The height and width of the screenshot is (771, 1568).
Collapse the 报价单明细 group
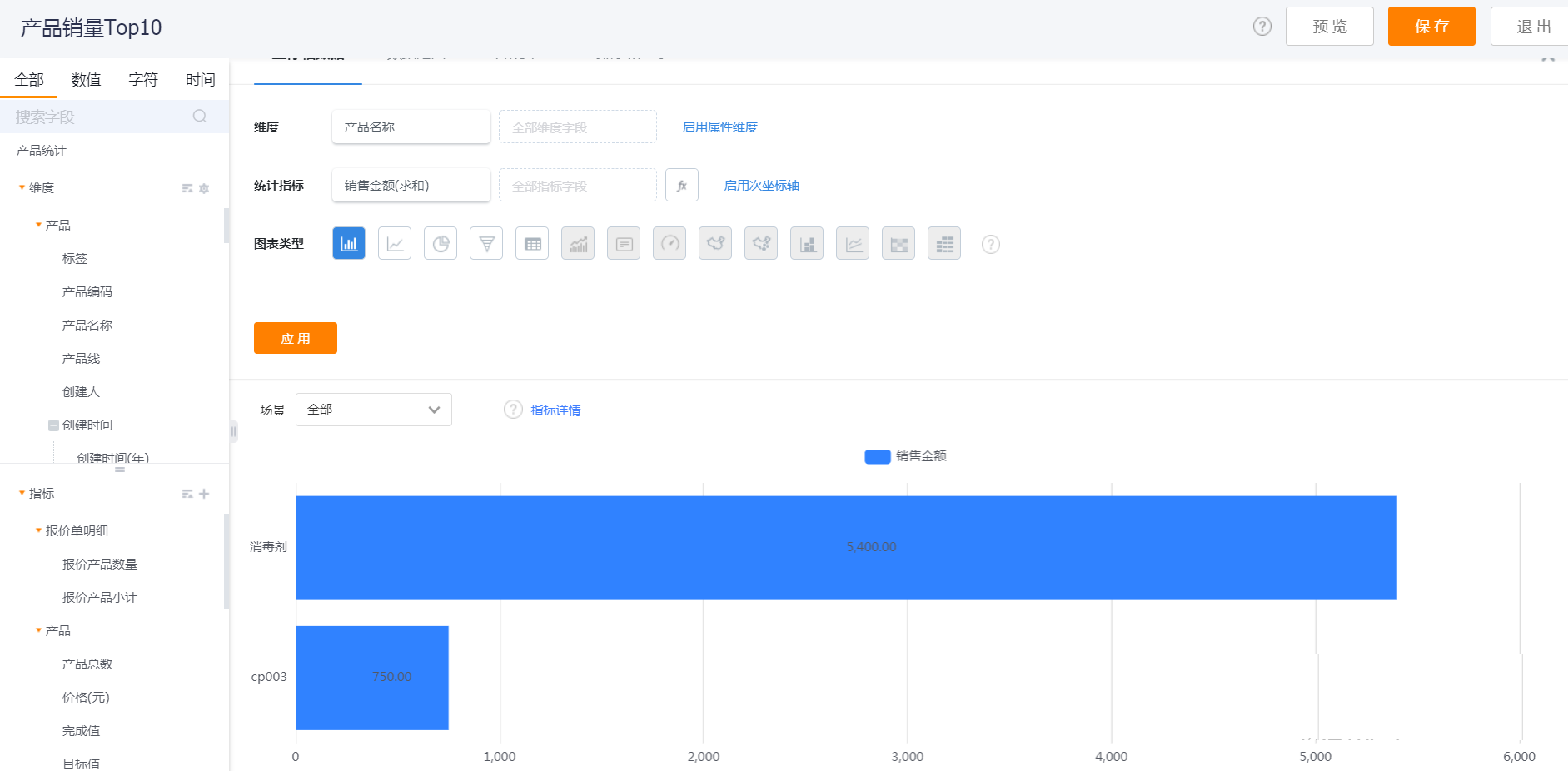pyautogui.click(x=38, y=530)
